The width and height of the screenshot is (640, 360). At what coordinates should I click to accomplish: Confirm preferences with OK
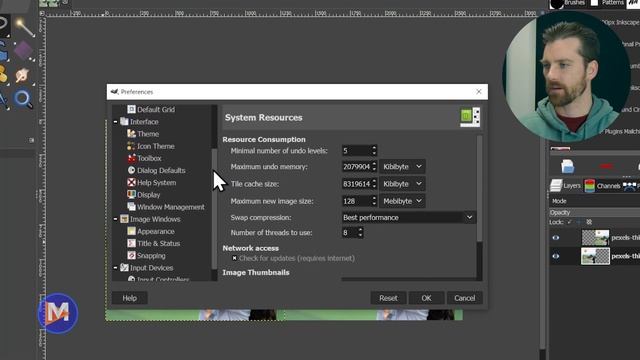427,298
